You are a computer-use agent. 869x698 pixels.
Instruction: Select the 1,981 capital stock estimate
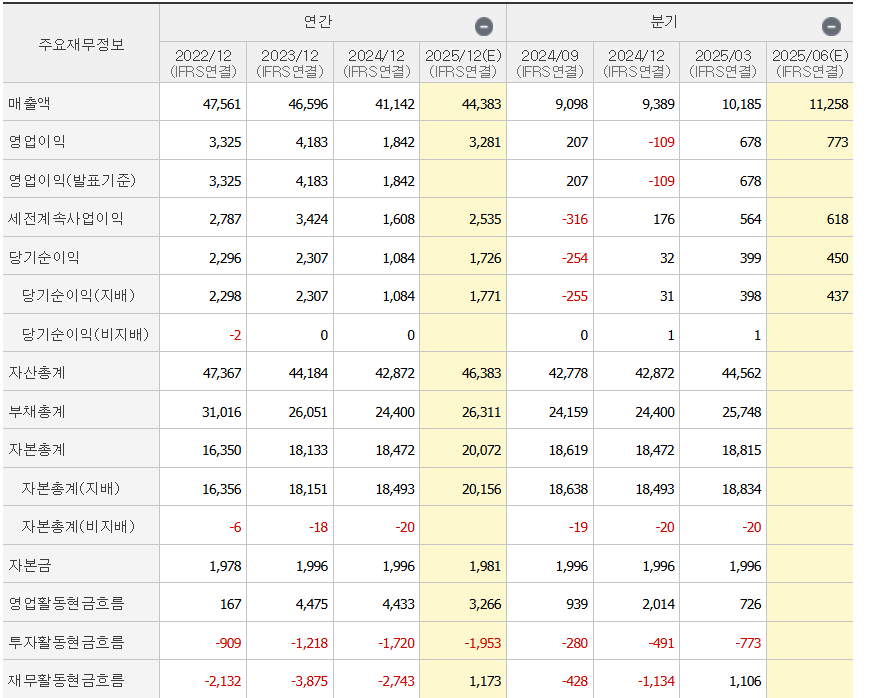[485, 567]
